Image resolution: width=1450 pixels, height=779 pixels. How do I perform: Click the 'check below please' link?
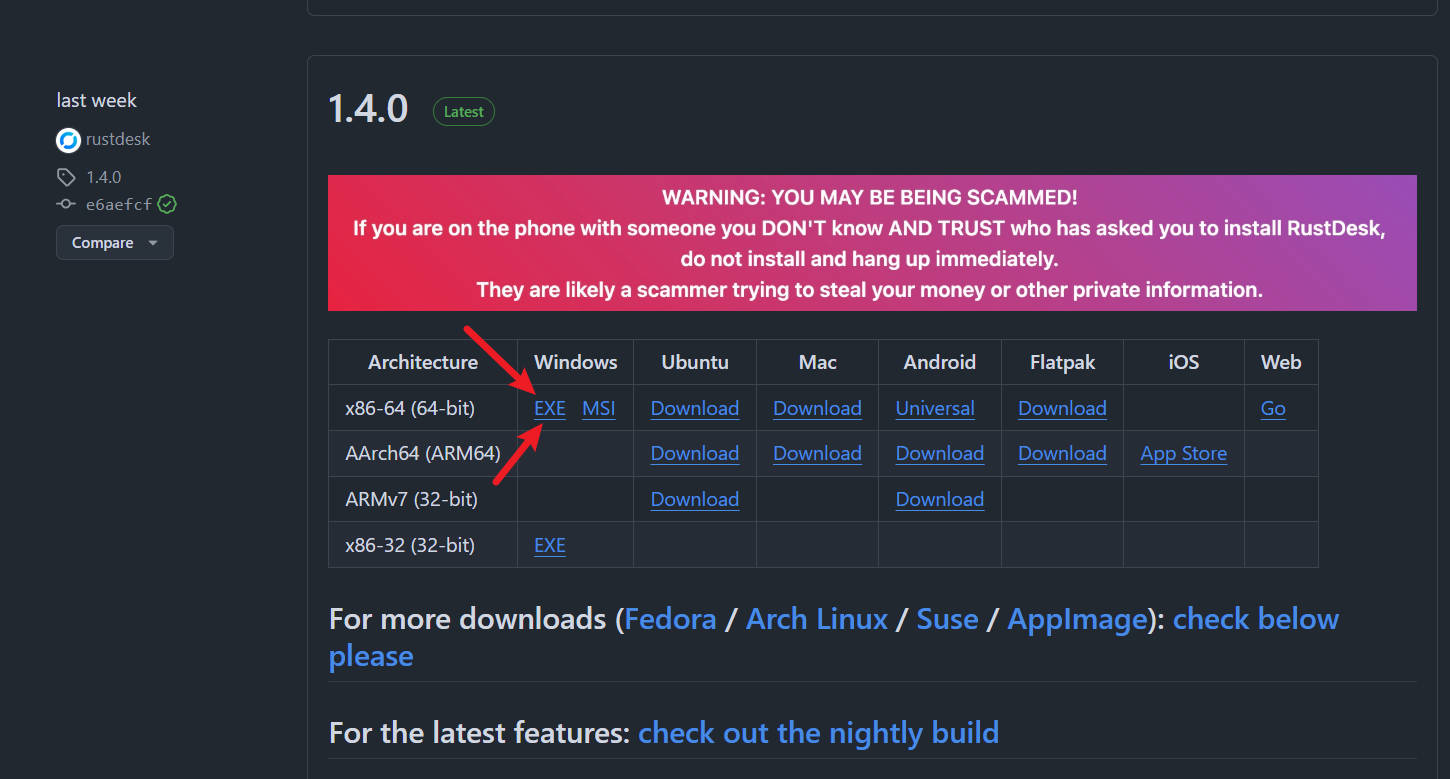click(x=1256, y=619)
